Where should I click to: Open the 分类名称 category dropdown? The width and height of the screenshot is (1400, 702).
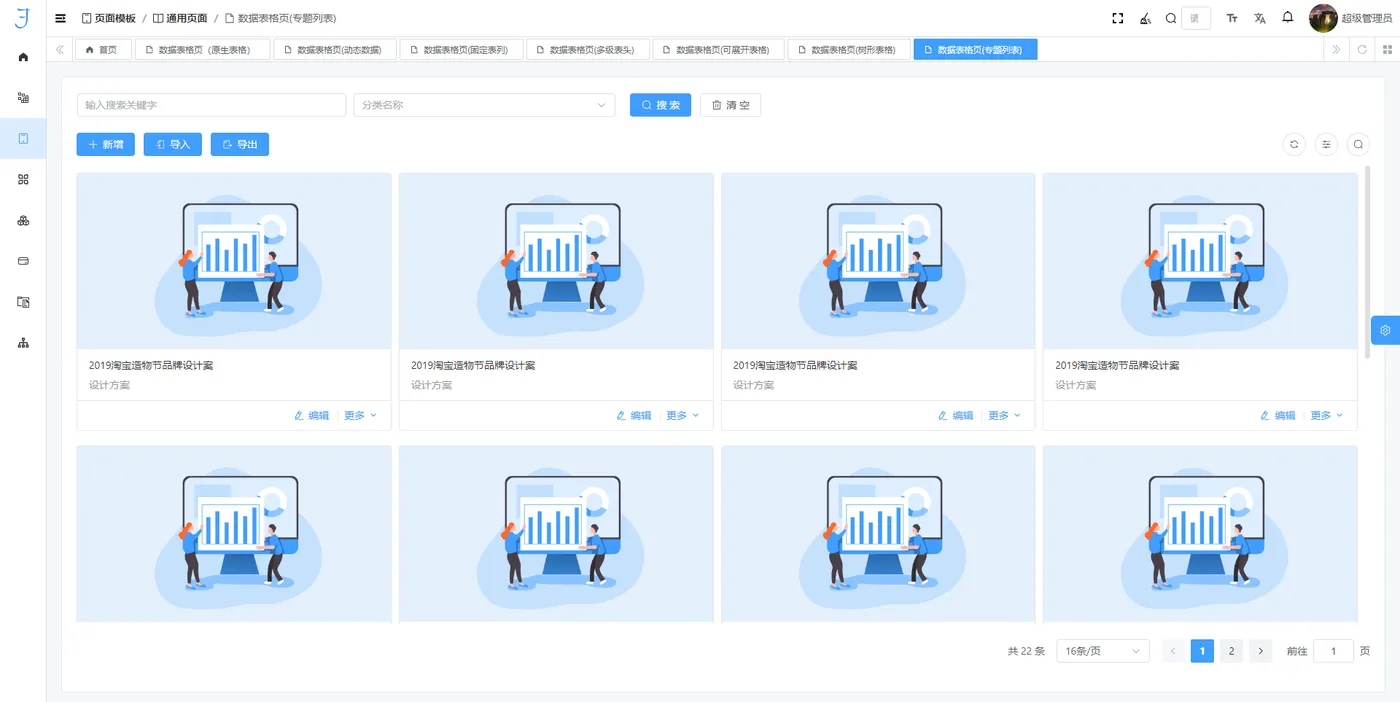point(483,105)
